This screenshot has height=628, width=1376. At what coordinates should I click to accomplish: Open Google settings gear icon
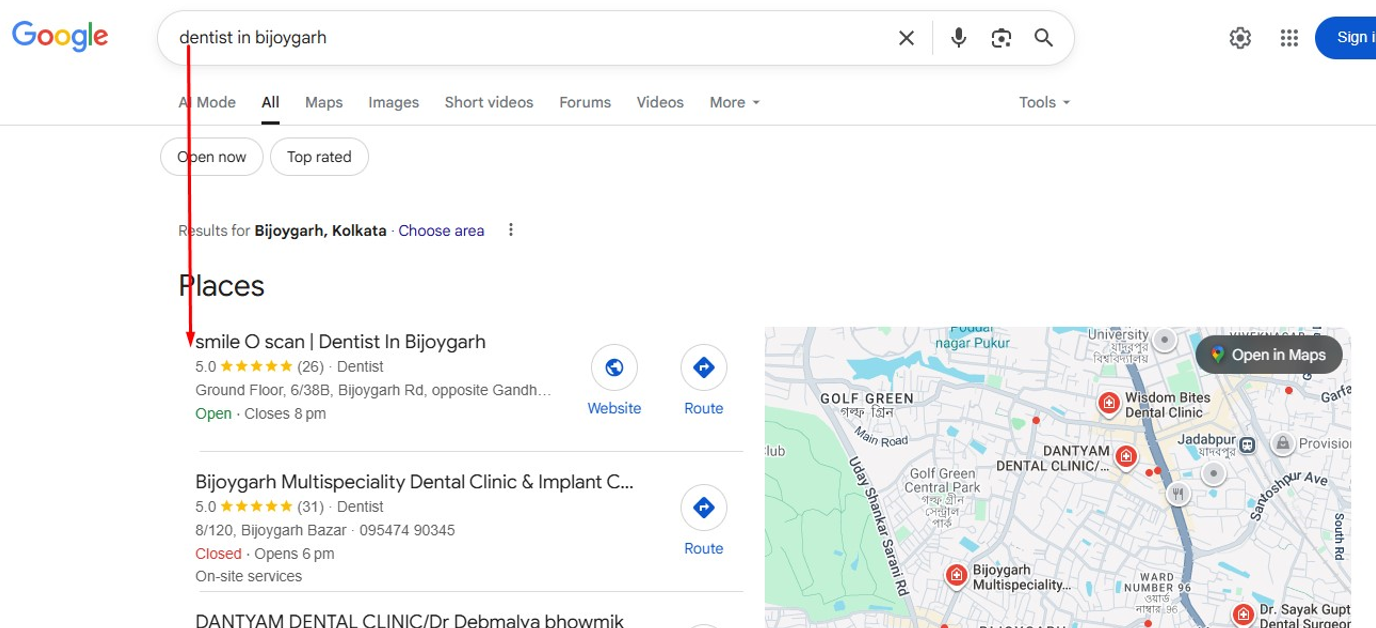pos(1240,38)
